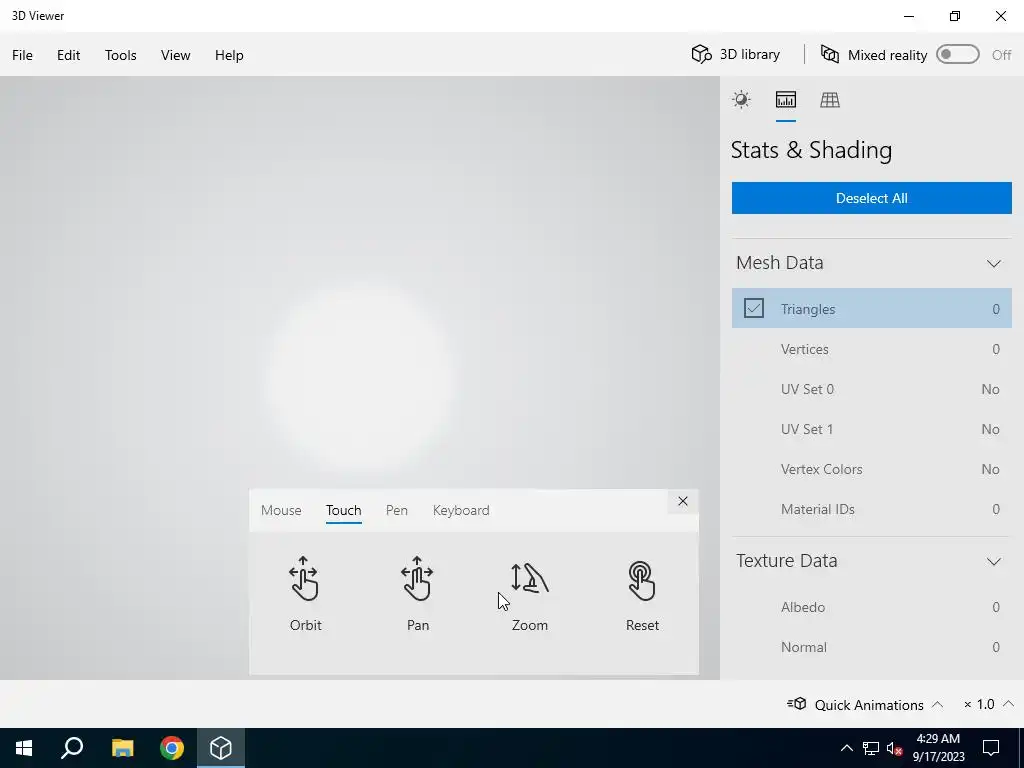
Task: Open the × 1.0 speed dropdown
Action: tap(989, 704)
